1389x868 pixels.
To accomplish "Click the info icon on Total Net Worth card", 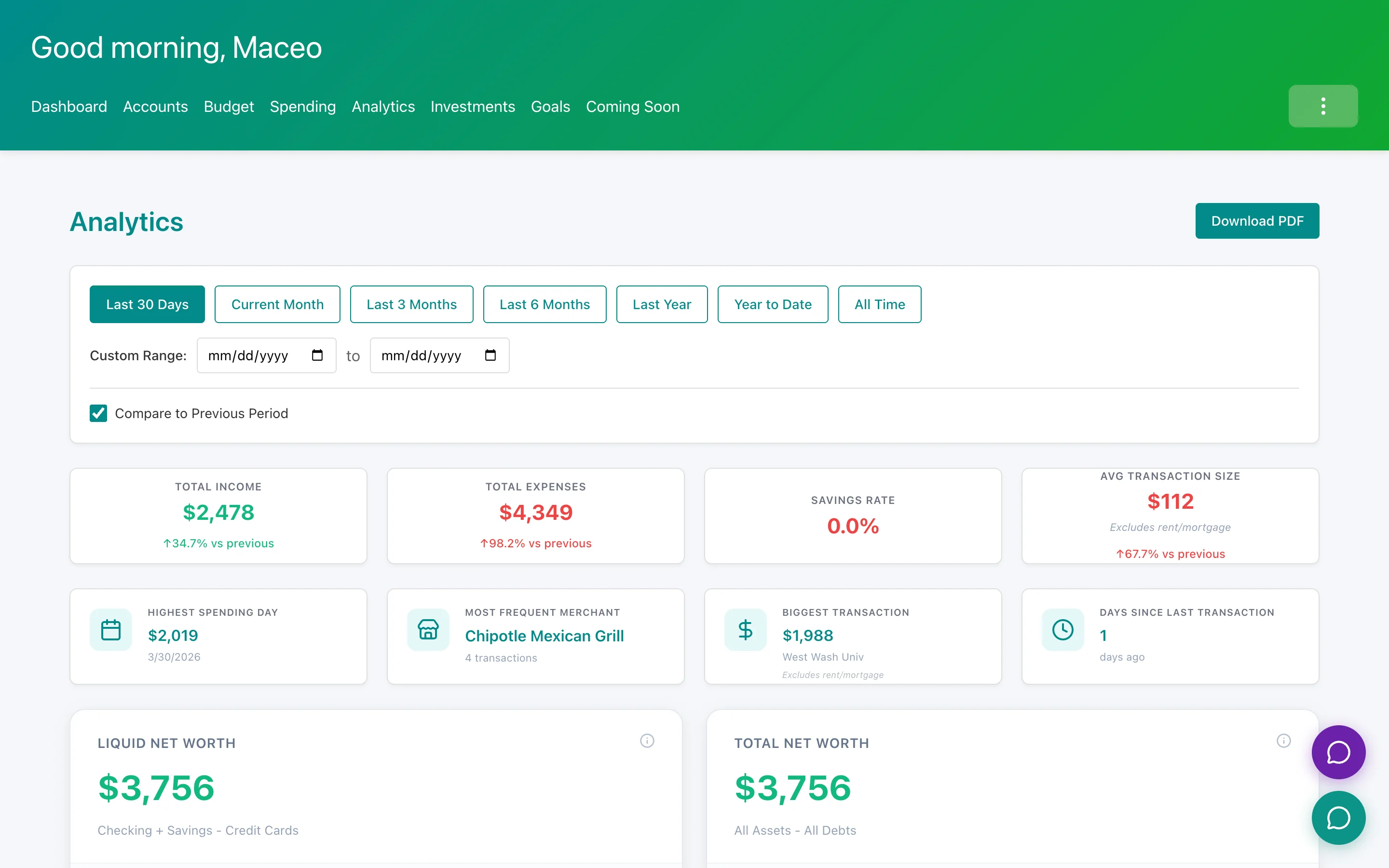I will click(1283, 741).
